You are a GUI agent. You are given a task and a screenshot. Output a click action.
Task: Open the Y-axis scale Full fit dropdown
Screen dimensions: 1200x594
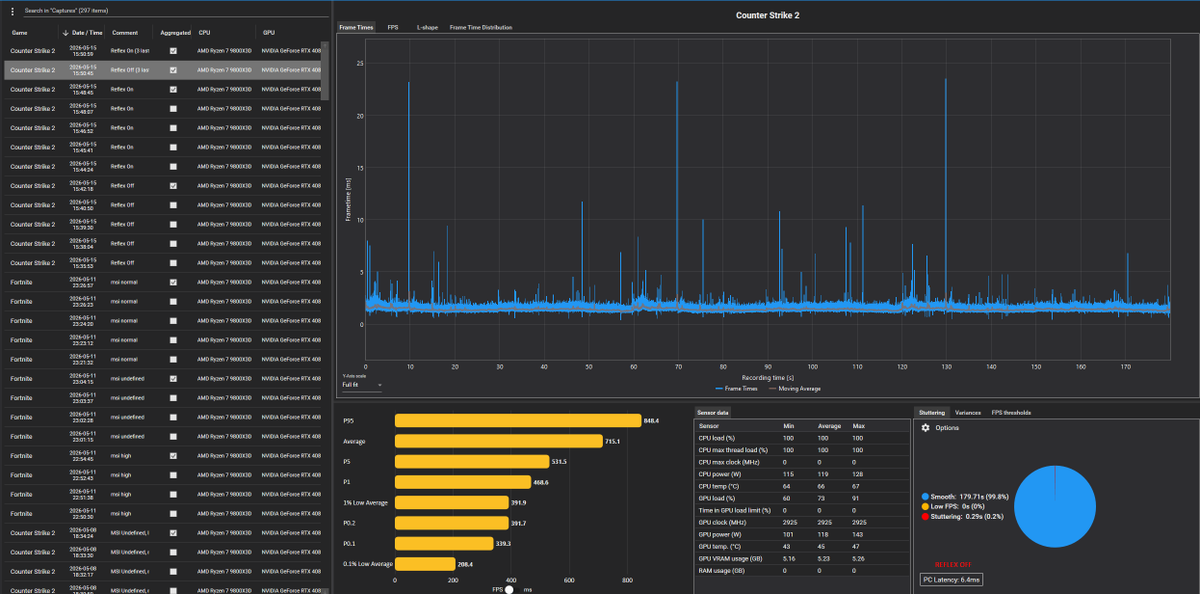click(x=362, y=384)
